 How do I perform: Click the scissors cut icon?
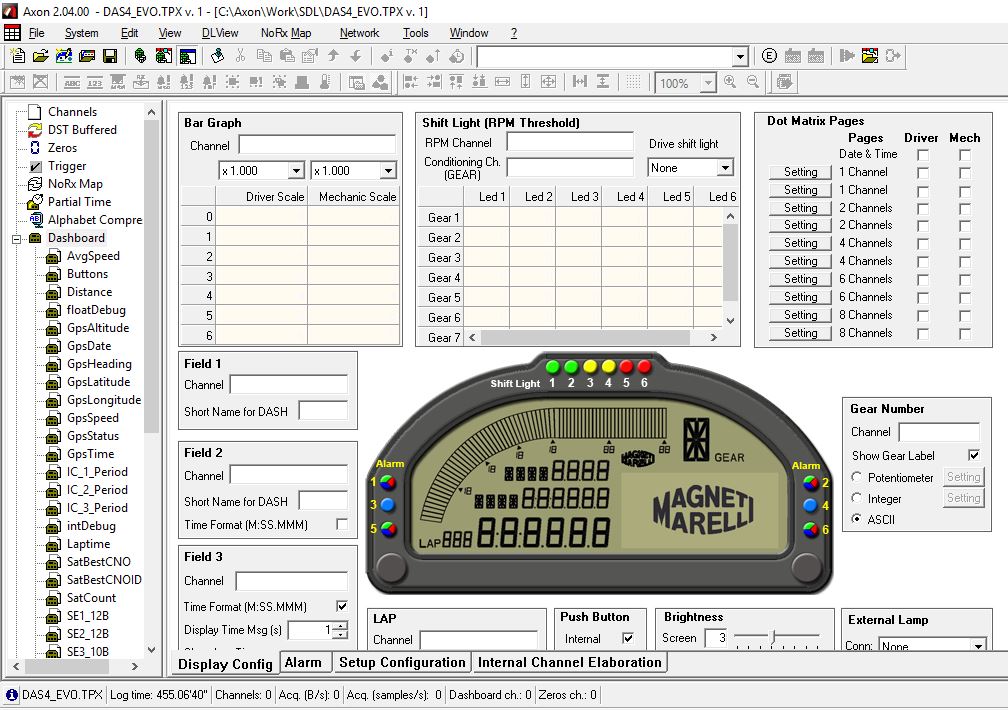[240, 56]
